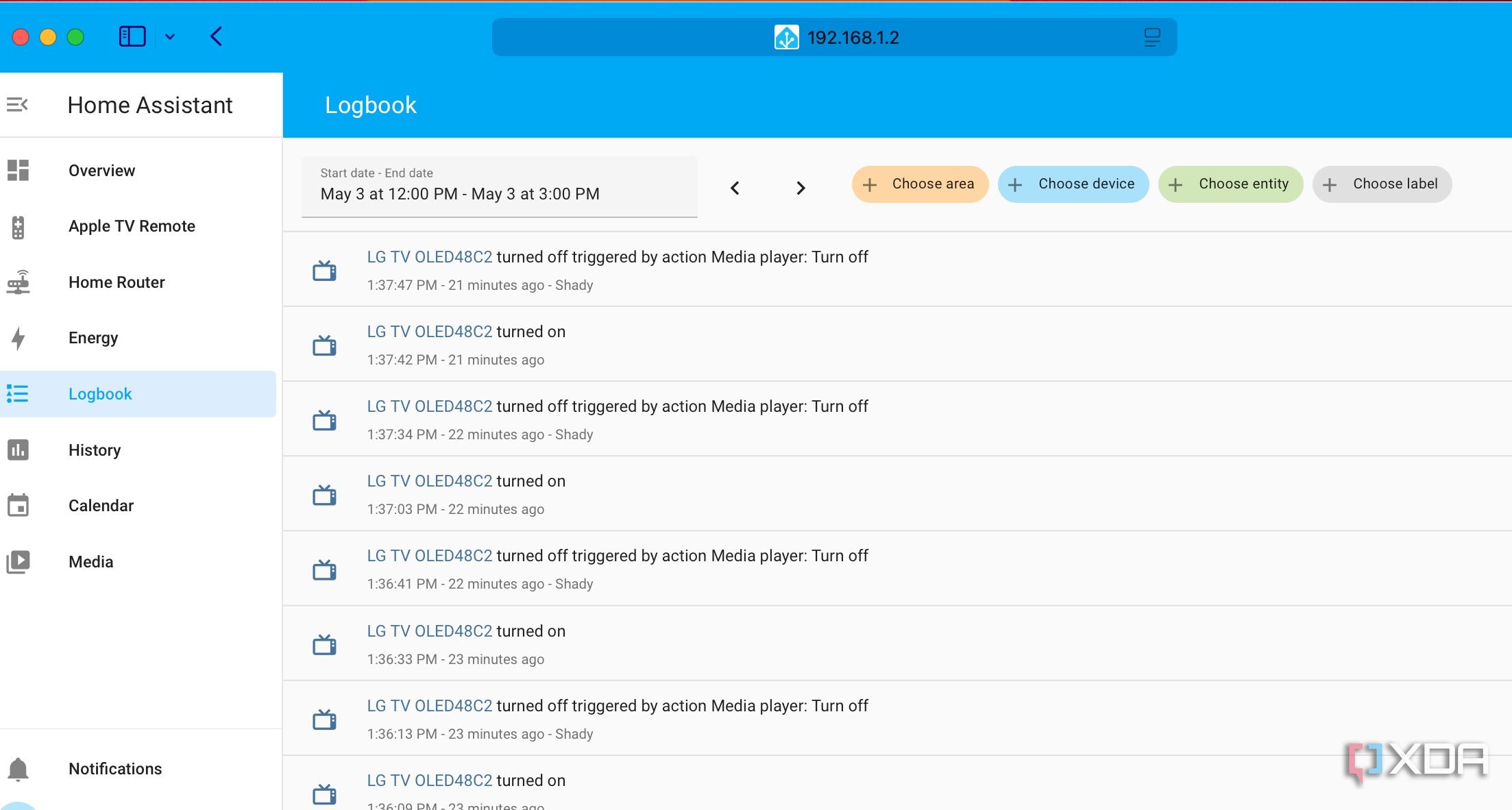Open the Choose entity filter

point(1230,184)
